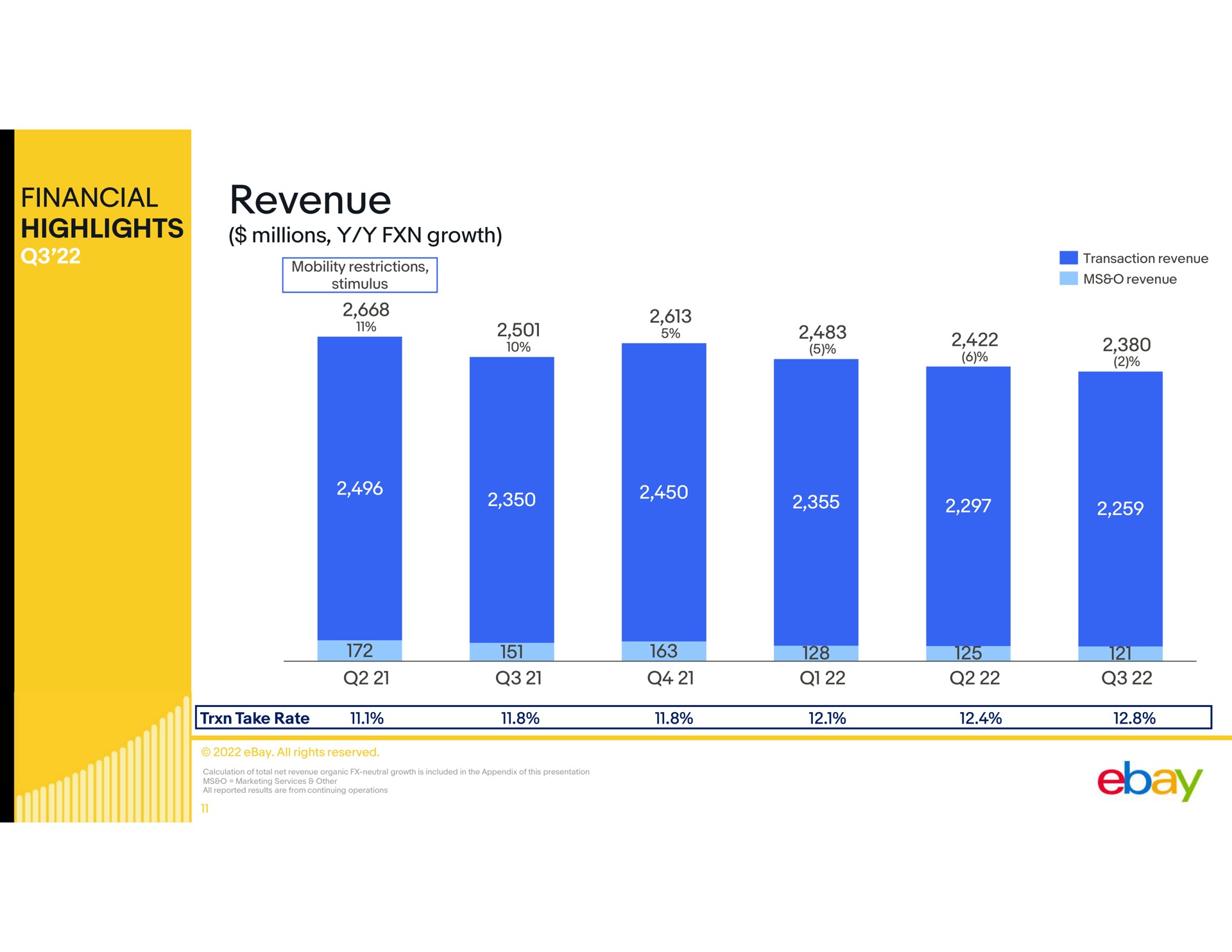
Task: Click the FINANCIAL HIGHLIGHTS sidebar heading
Action: point(102,214)
